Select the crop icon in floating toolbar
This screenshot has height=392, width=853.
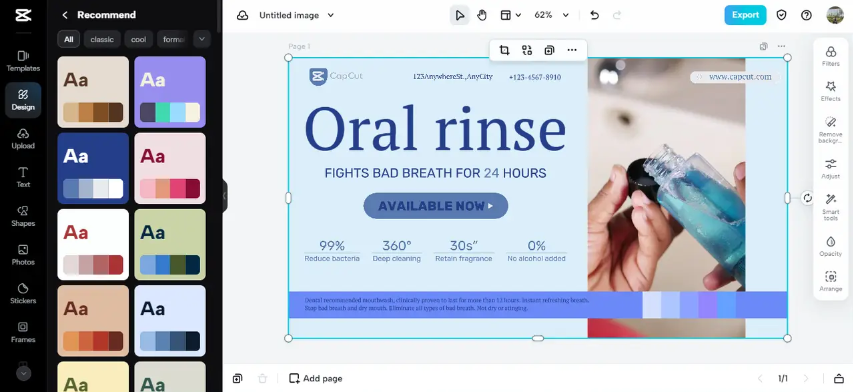coord(504,50)
